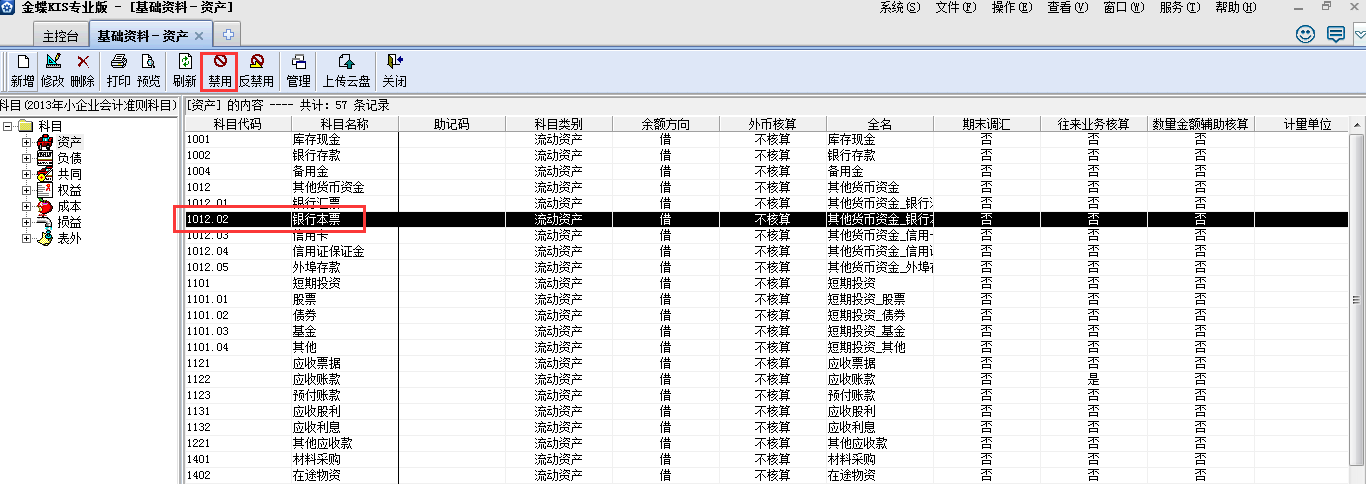Click the 上传云盘 upload to cloud icon
Viewport: 1366px width, 484px height.
pos(346,70)
